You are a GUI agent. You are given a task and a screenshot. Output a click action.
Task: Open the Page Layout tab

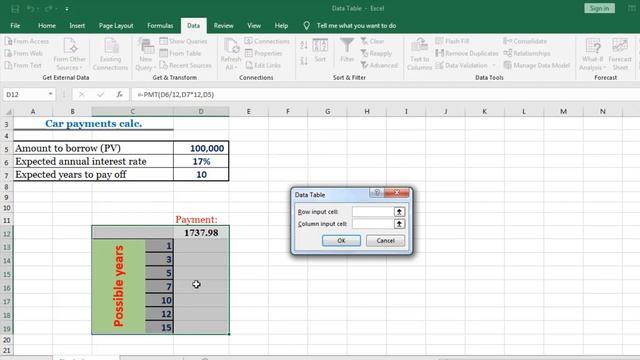click(116, 25)
